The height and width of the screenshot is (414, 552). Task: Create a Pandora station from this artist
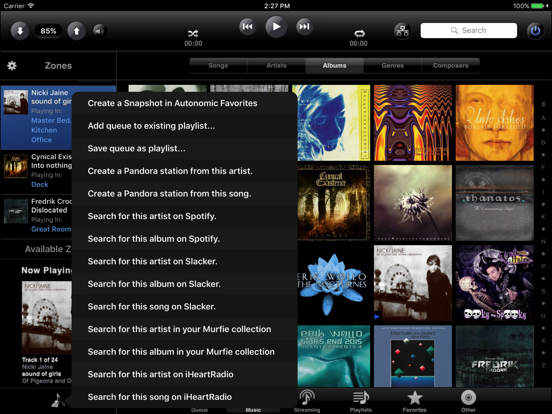coord(185,171)
